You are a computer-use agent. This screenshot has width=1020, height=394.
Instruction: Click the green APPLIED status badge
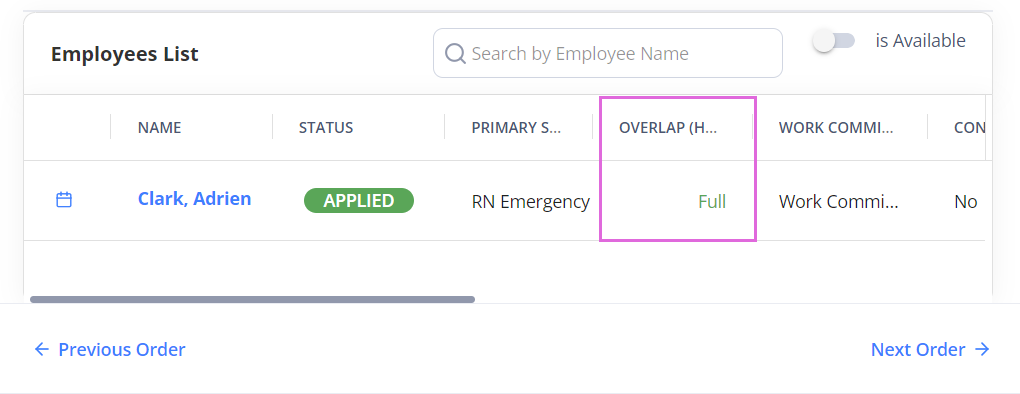tap(359, 201)
